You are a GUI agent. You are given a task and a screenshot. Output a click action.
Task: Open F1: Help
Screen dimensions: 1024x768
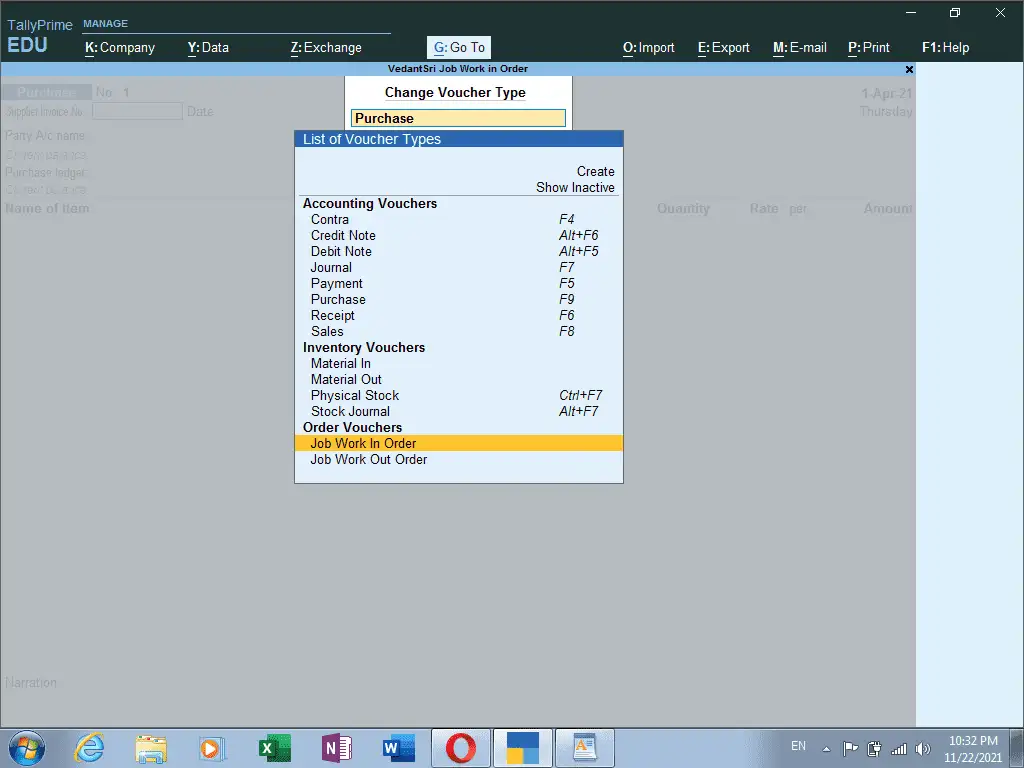coord(945,48)
